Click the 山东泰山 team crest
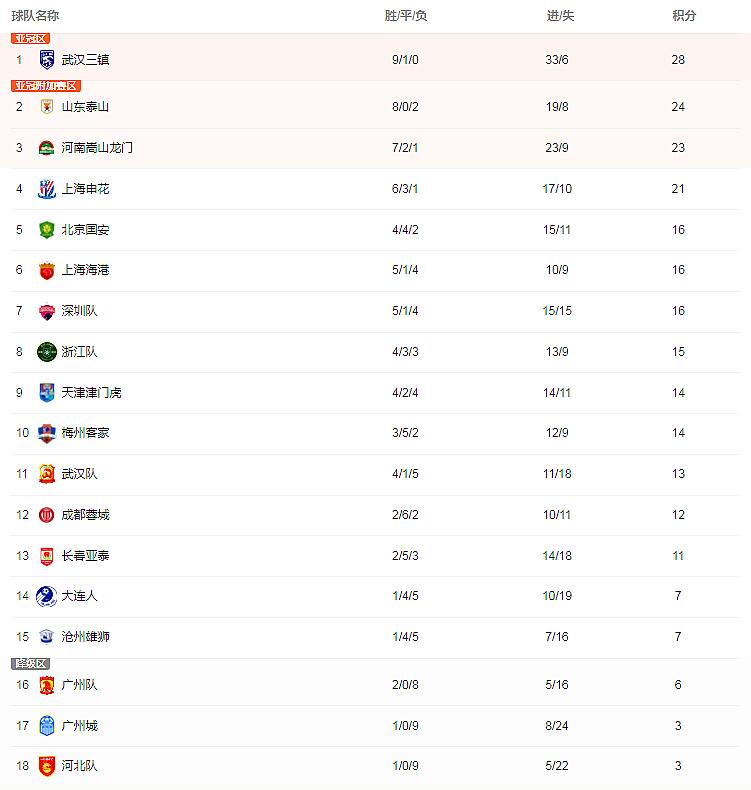This screenshot has width=751, height=790. click(x=47, y=107)
